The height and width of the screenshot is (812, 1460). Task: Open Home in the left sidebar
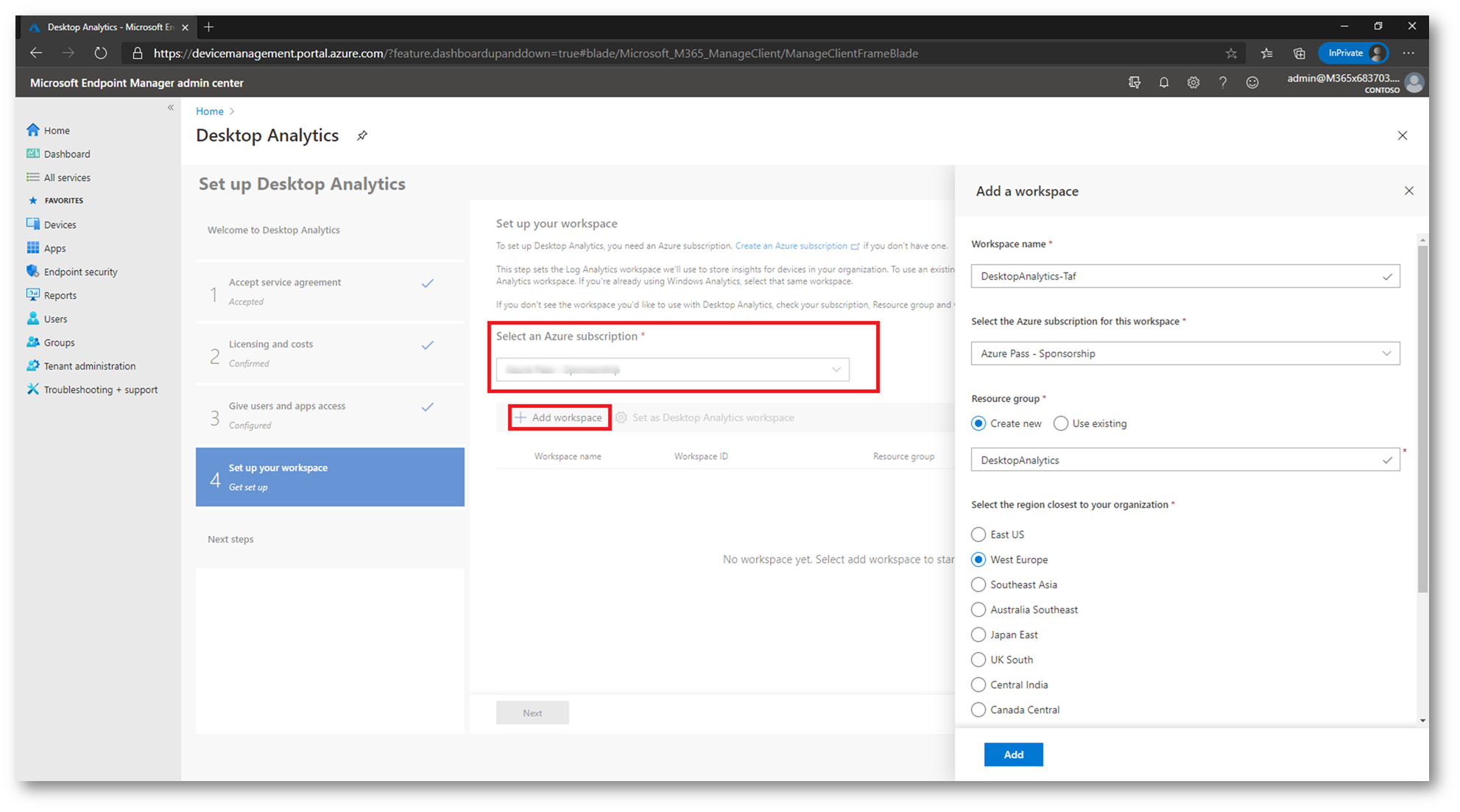pyautogui.click(x=56, y=130)
